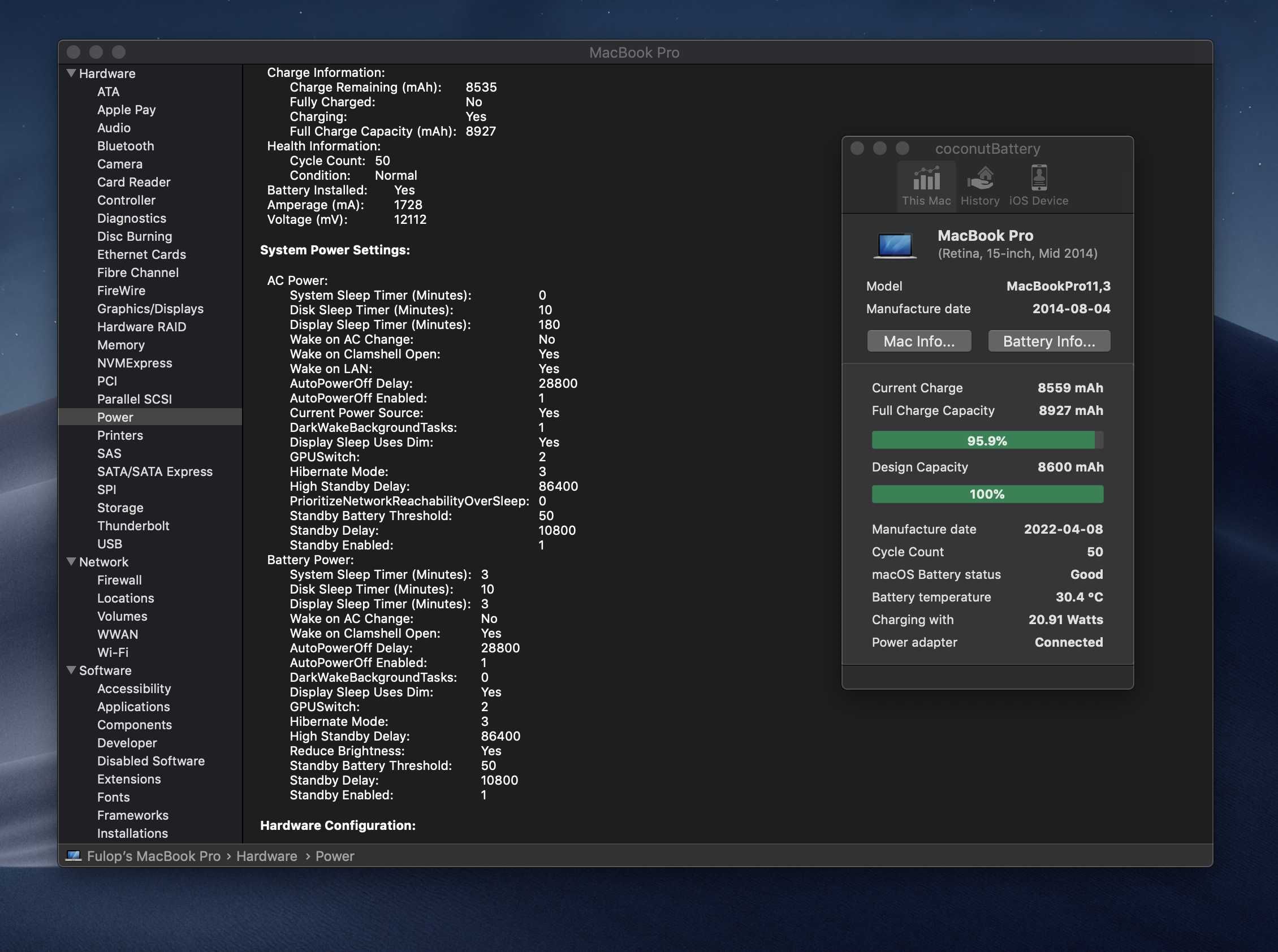Select Apple Pay in the sidebar

126,110
